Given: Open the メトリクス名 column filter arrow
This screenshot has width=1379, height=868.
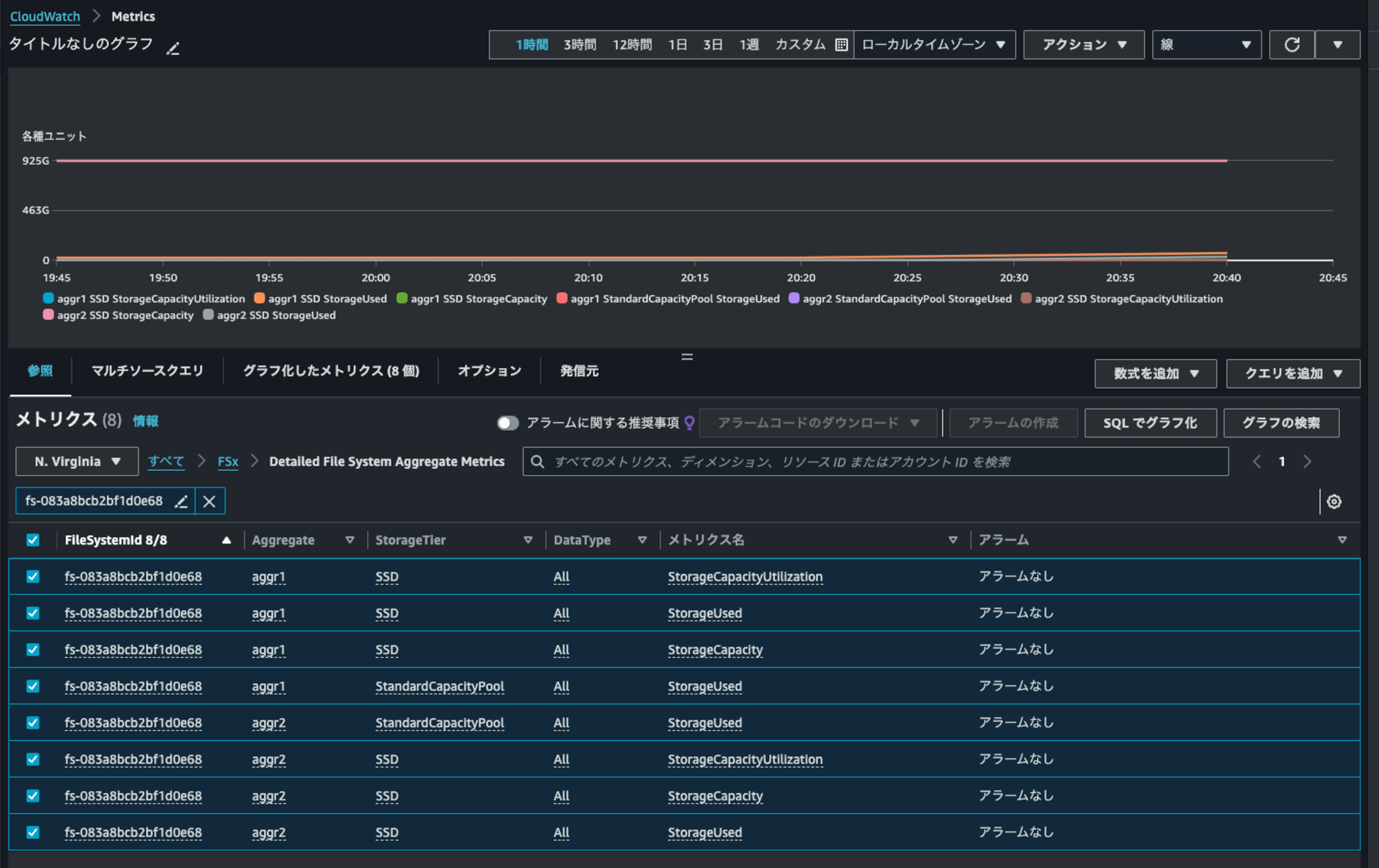Looking at the screenshot, I should 953,540.
